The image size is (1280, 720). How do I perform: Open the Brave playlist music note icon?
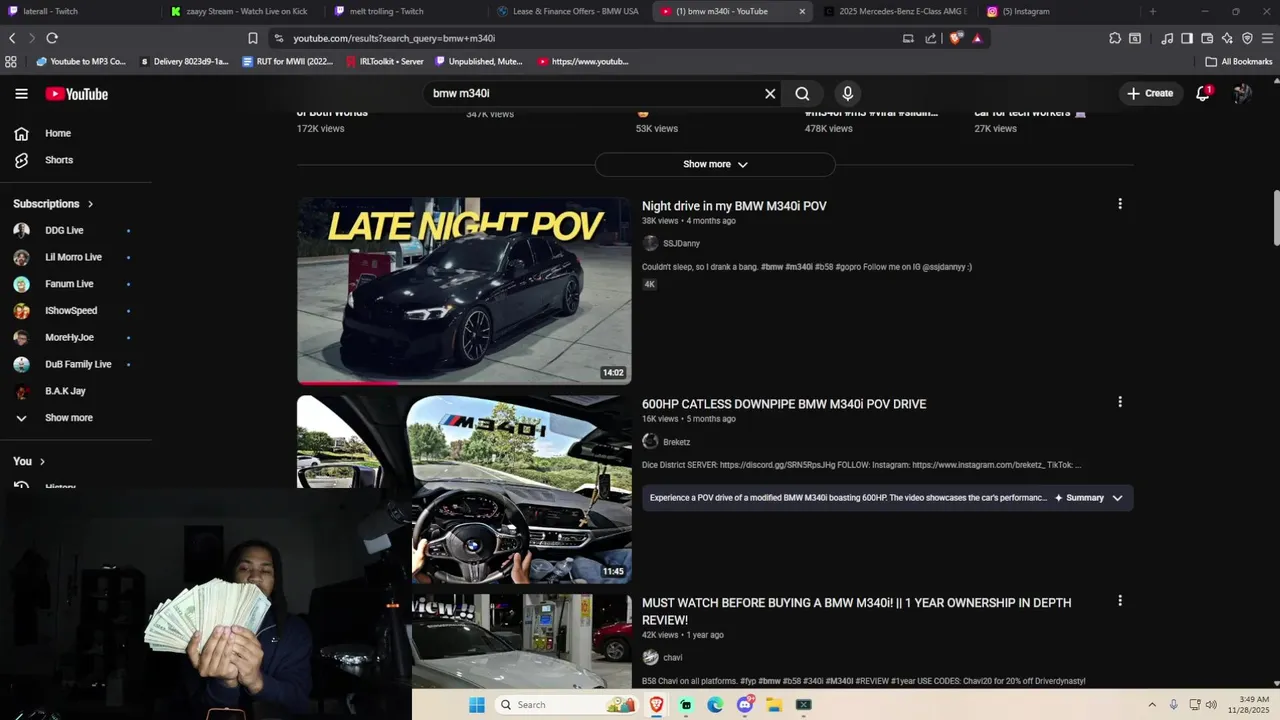pos(1167,38)
